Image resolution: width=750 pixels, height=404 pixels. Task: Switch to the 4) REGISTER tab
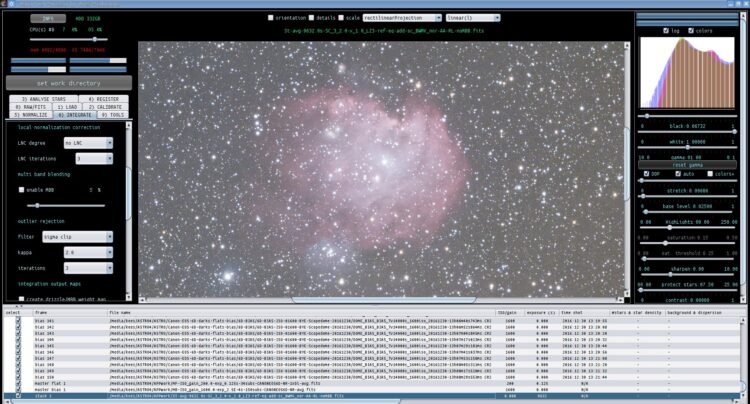104,99
